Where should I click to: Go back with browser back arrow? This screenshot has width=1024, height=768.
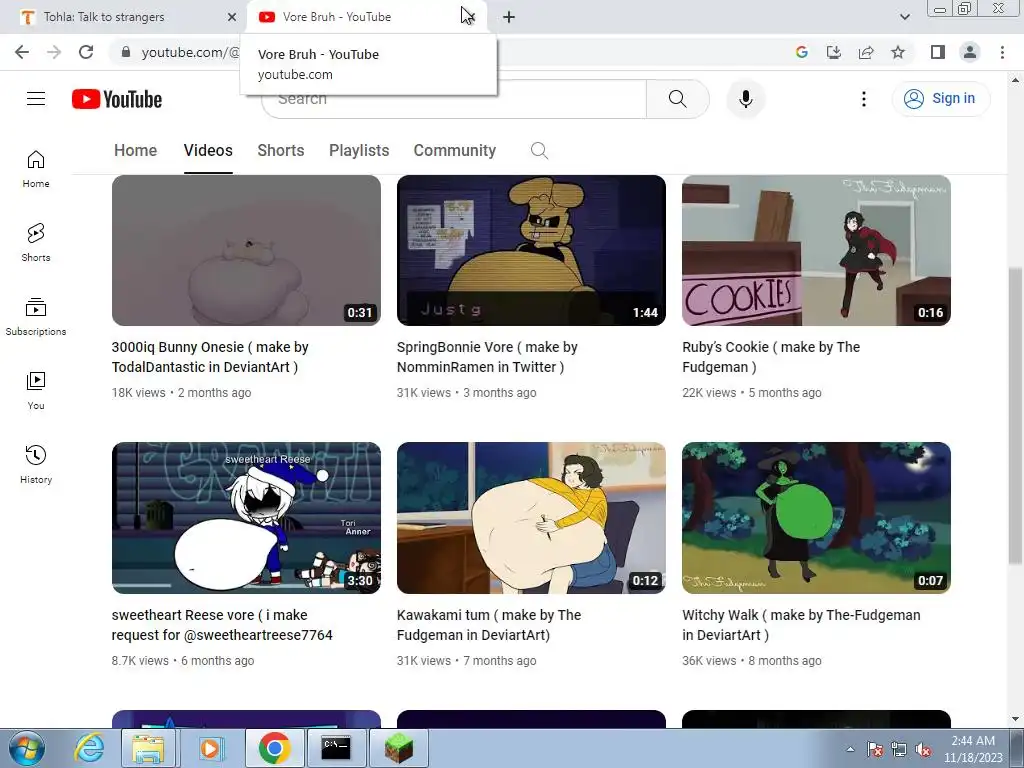point(22,52)
